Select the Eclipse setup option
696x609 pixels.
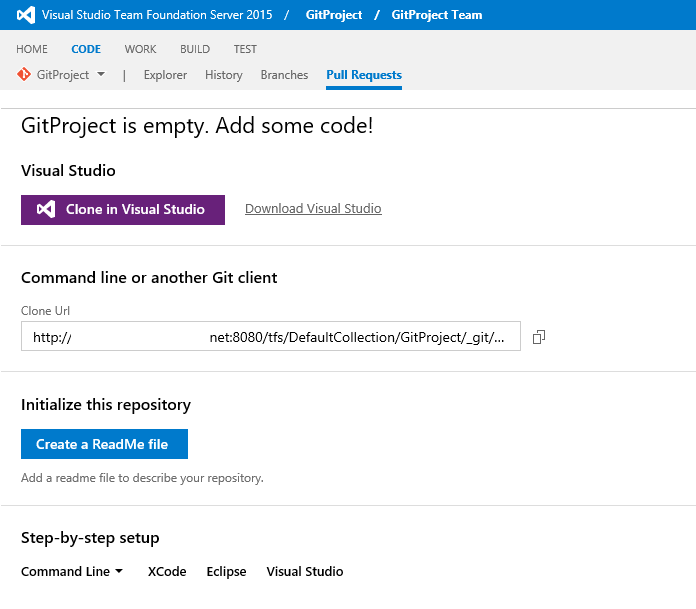tap(226, 571)
